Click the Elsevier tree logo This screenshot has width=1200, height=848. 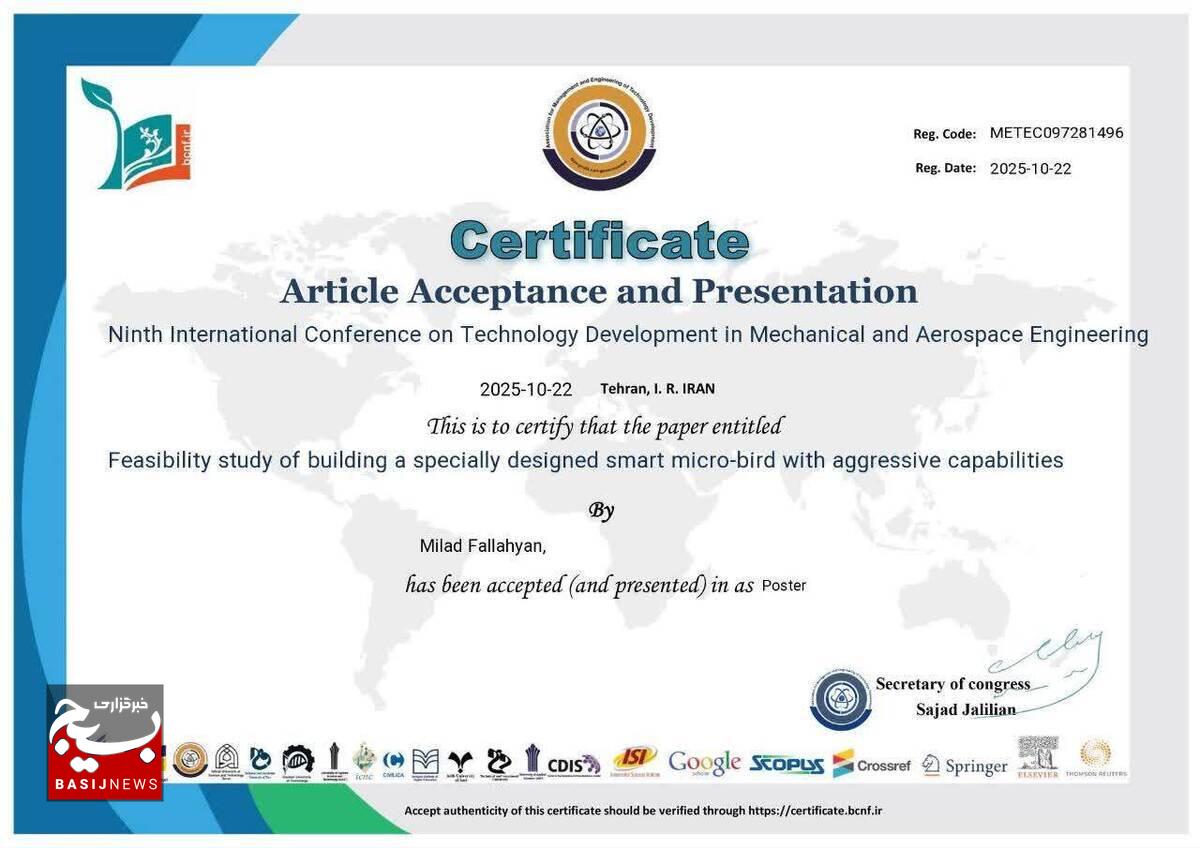(1038, 758)
